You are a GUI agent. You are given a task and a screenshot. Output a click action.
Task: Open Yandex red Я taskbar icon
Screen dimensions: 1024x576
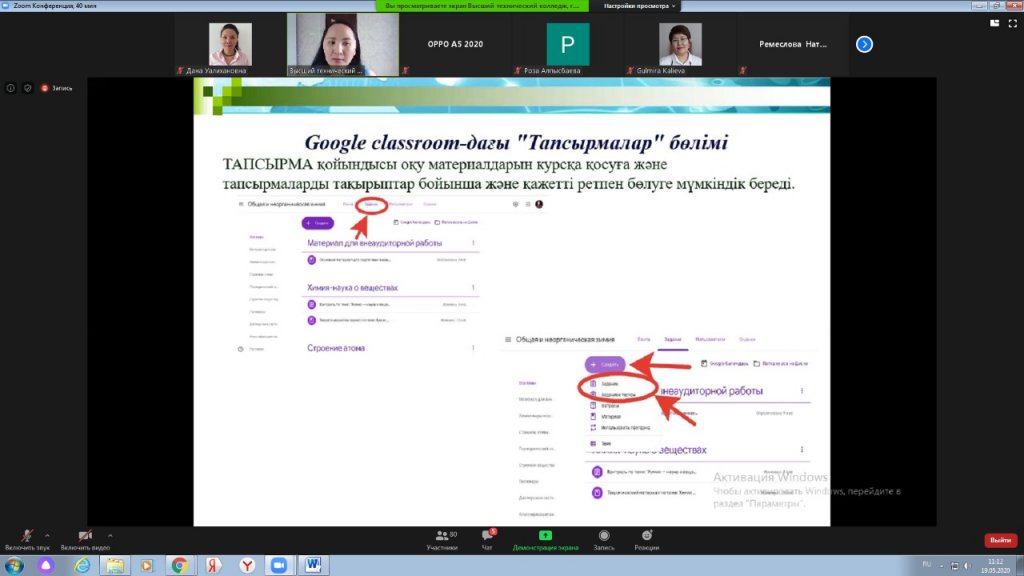point(213,565)
